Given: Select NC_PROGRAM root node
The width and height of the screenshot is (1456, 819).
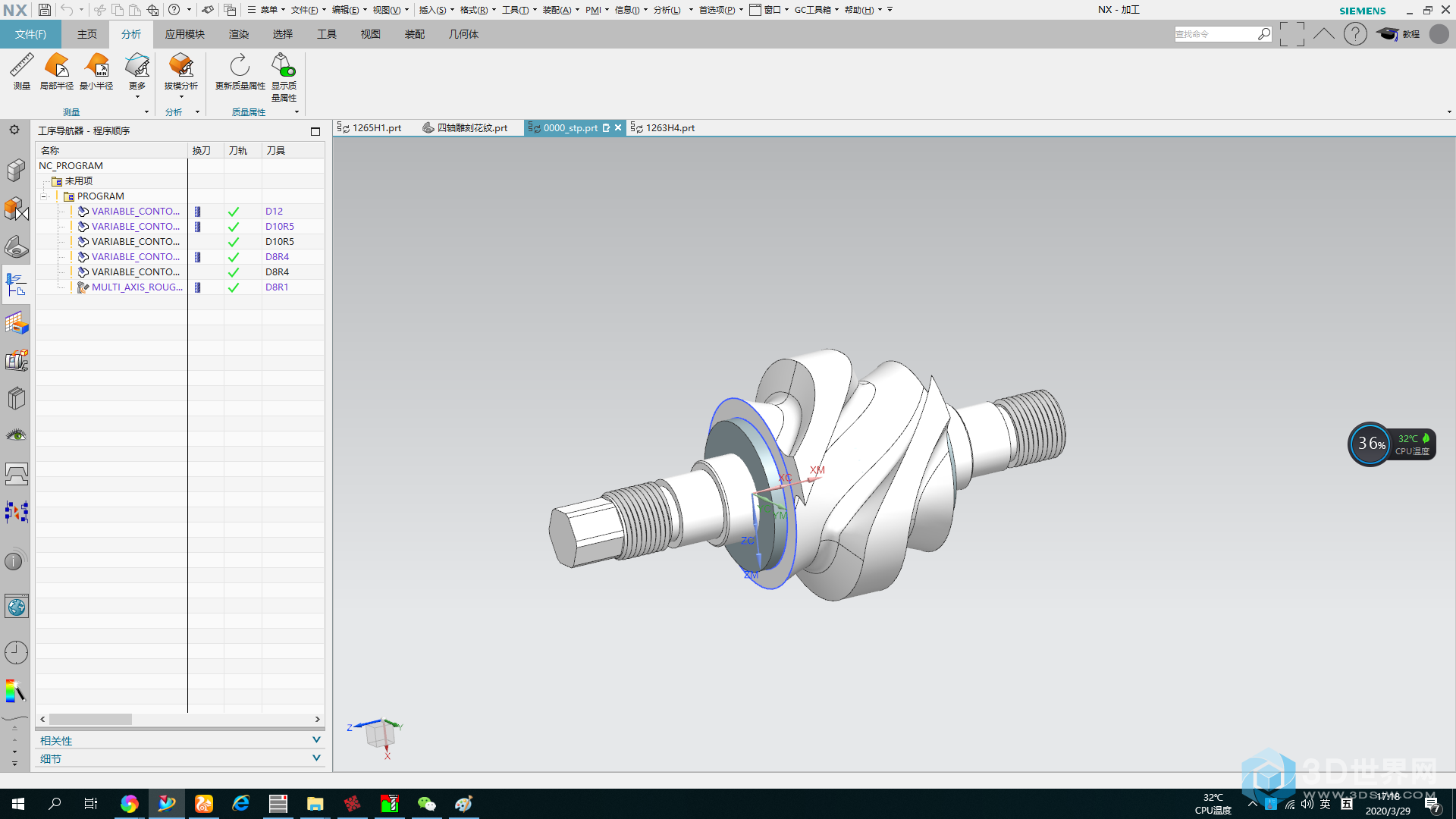Looking at the screenshot, I should click(71, 166).
